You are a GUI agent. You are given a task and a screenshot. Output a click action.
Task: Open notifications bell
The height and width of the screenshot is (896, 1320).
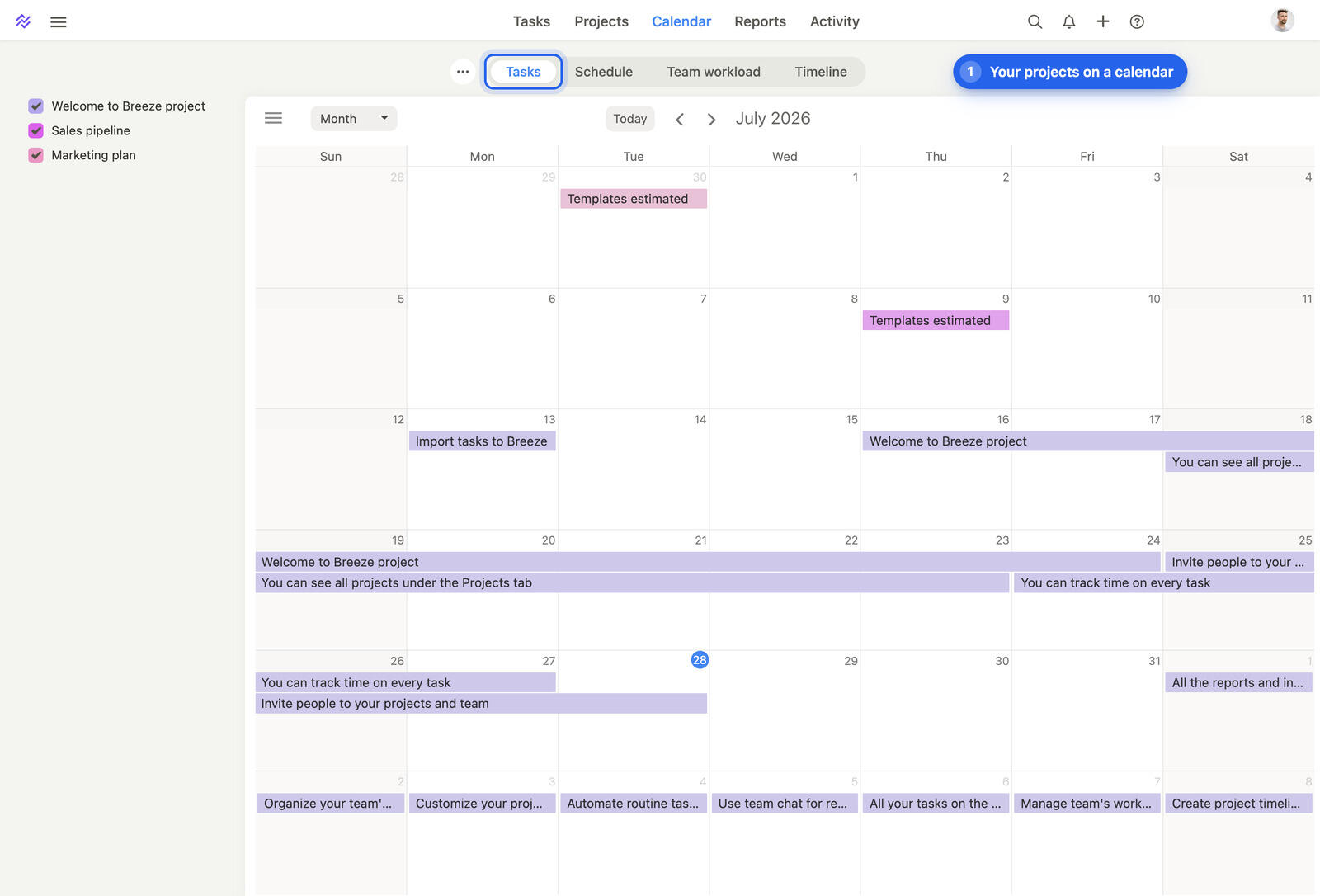[x=1069, y=21]
